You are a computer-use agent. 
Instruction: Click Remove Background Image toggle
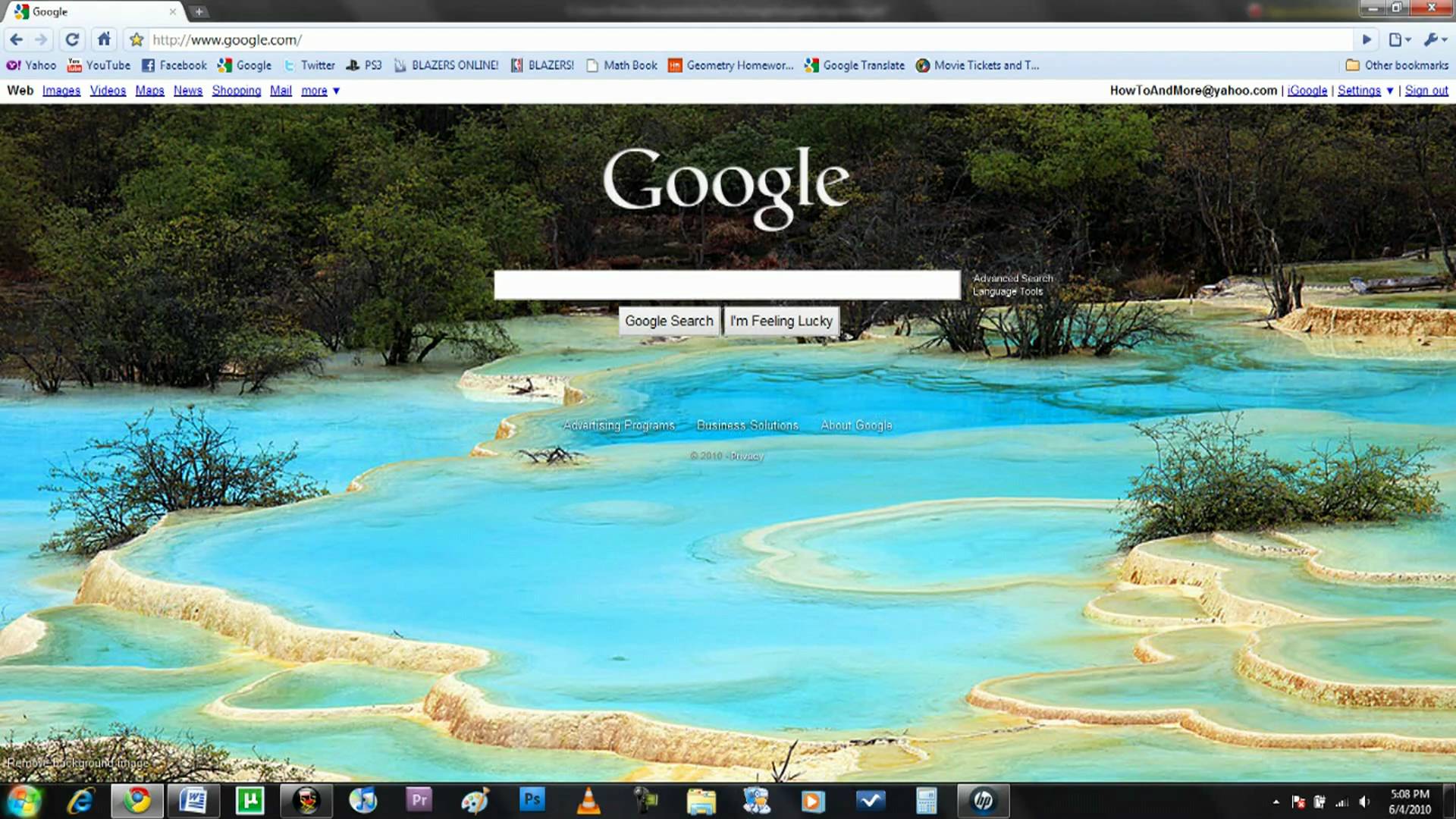(x=78, y=762)
